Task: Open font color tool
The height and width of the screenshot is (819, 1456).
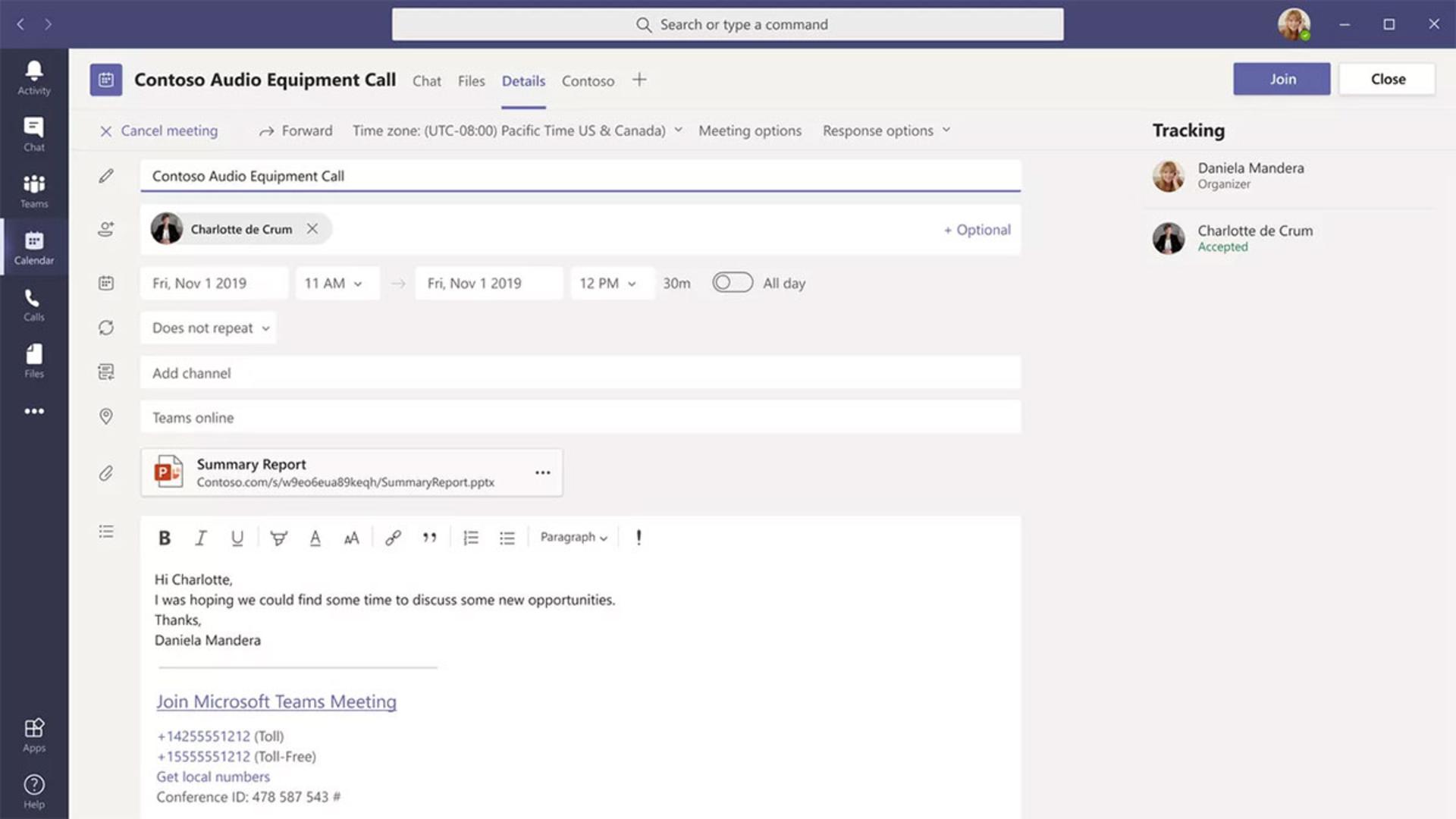Action: pyautogui.click(x=315, y=538)
